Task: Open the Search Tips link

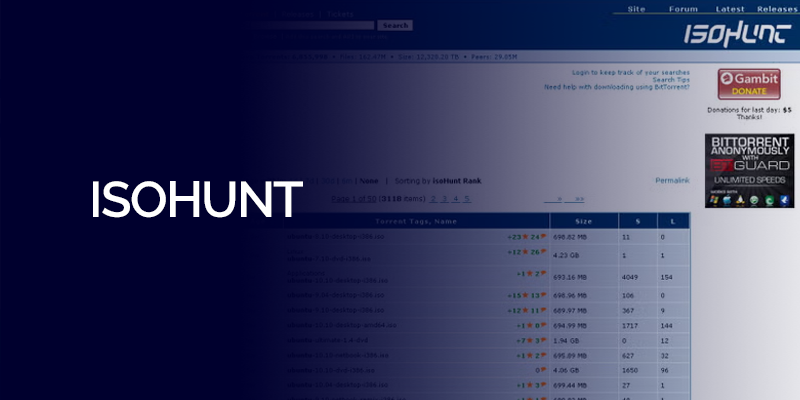Action: pos(671,80)
